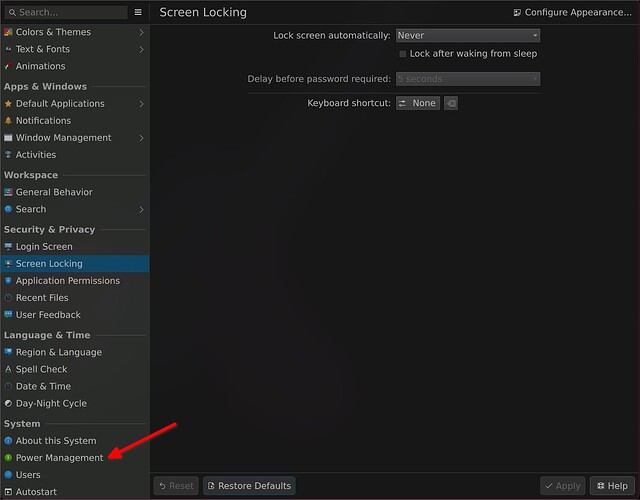Click the Window Management icon
Screen dimensions: 640x500
8,138
